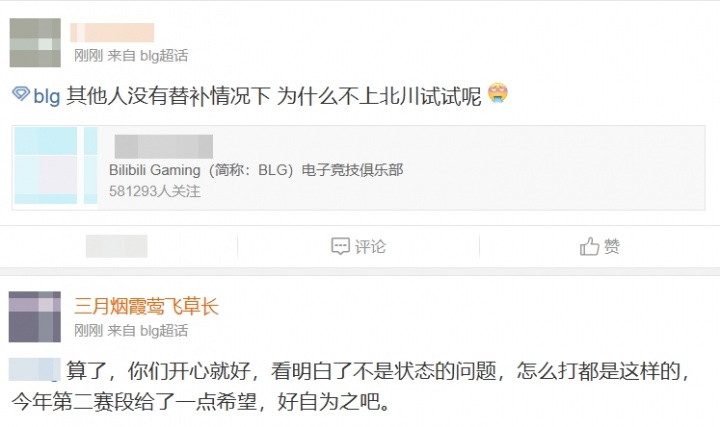Click the crying emoji in first post
The height and width of the screenshot is (427, 720).
point(498,93)
